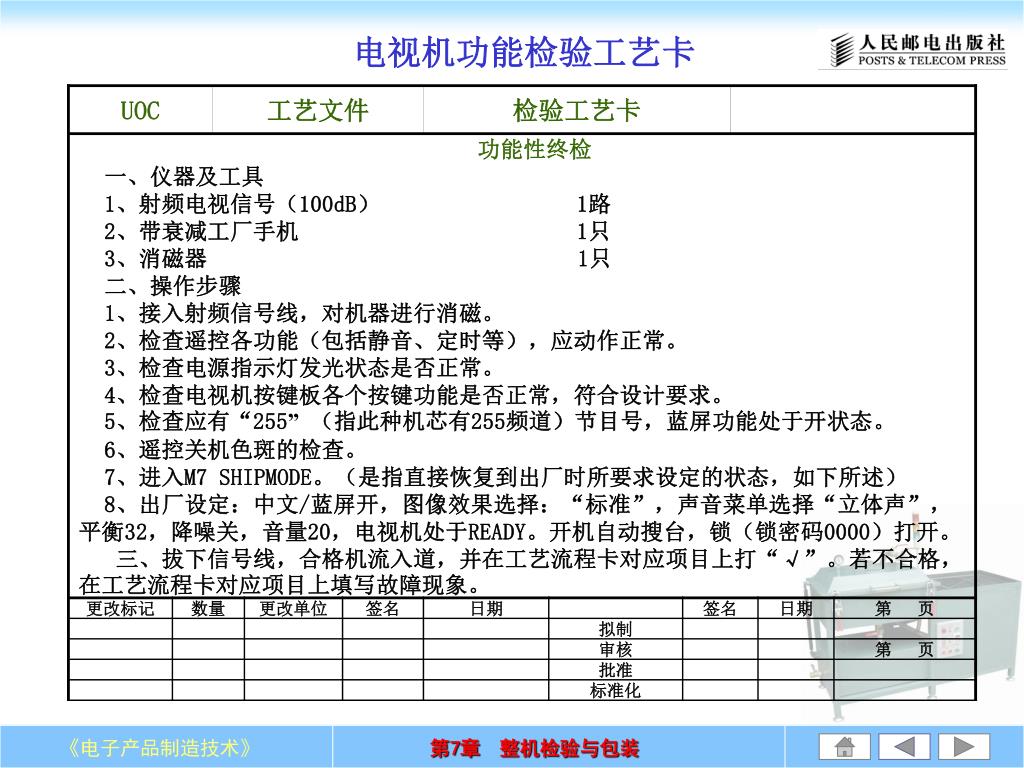The image size is (1024, 768).
Task: Select the slide title 电视机功能检验工艺卡
Action: click(x=524, y=52)
